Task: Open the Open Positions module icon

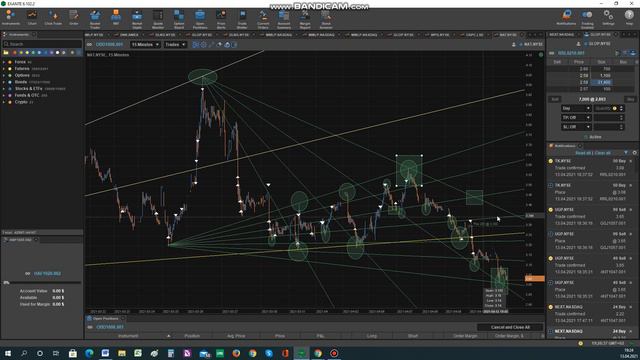Action: pyautogui.click(x=200, y=18)
